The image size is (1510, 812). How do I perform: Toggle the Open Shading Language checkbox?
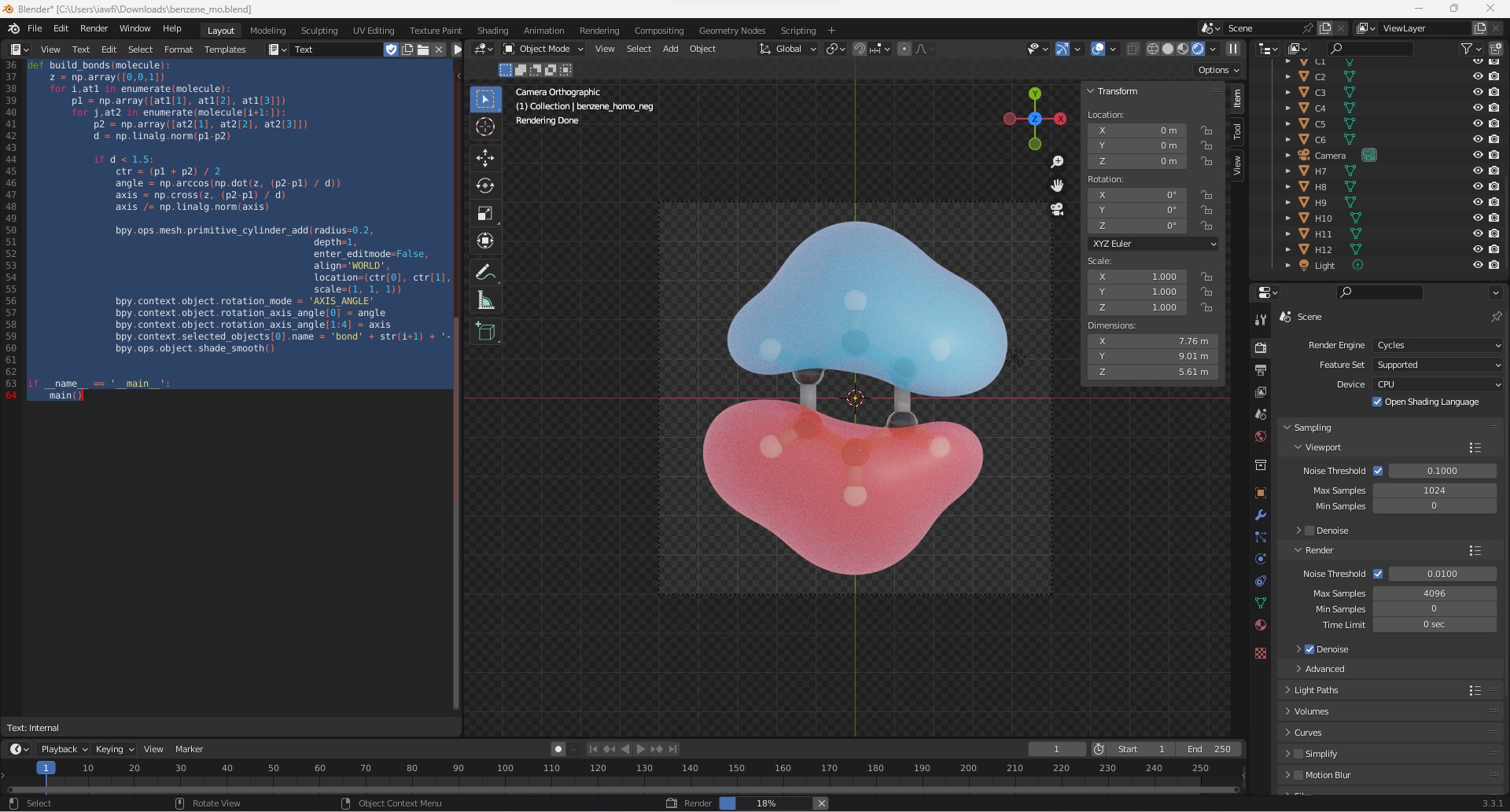click(x=1377, y=402)
